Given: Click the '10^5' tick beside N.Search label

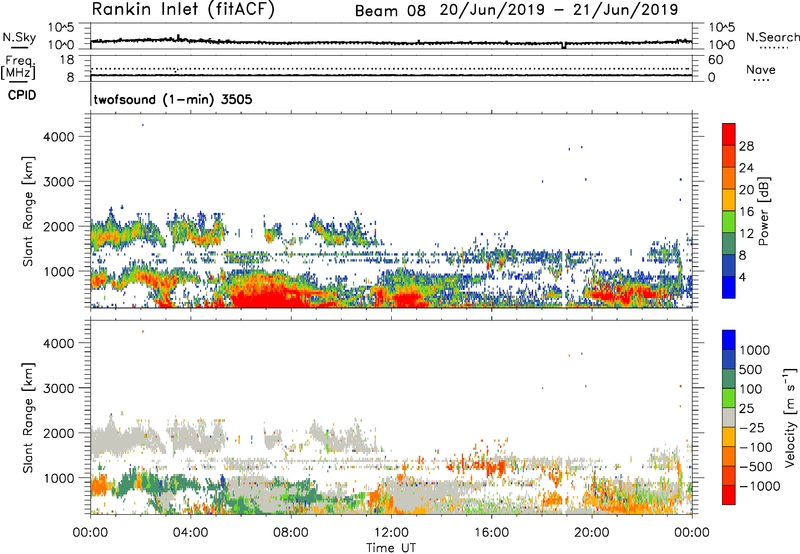Looking at the screenshot, I should (721, 28).
